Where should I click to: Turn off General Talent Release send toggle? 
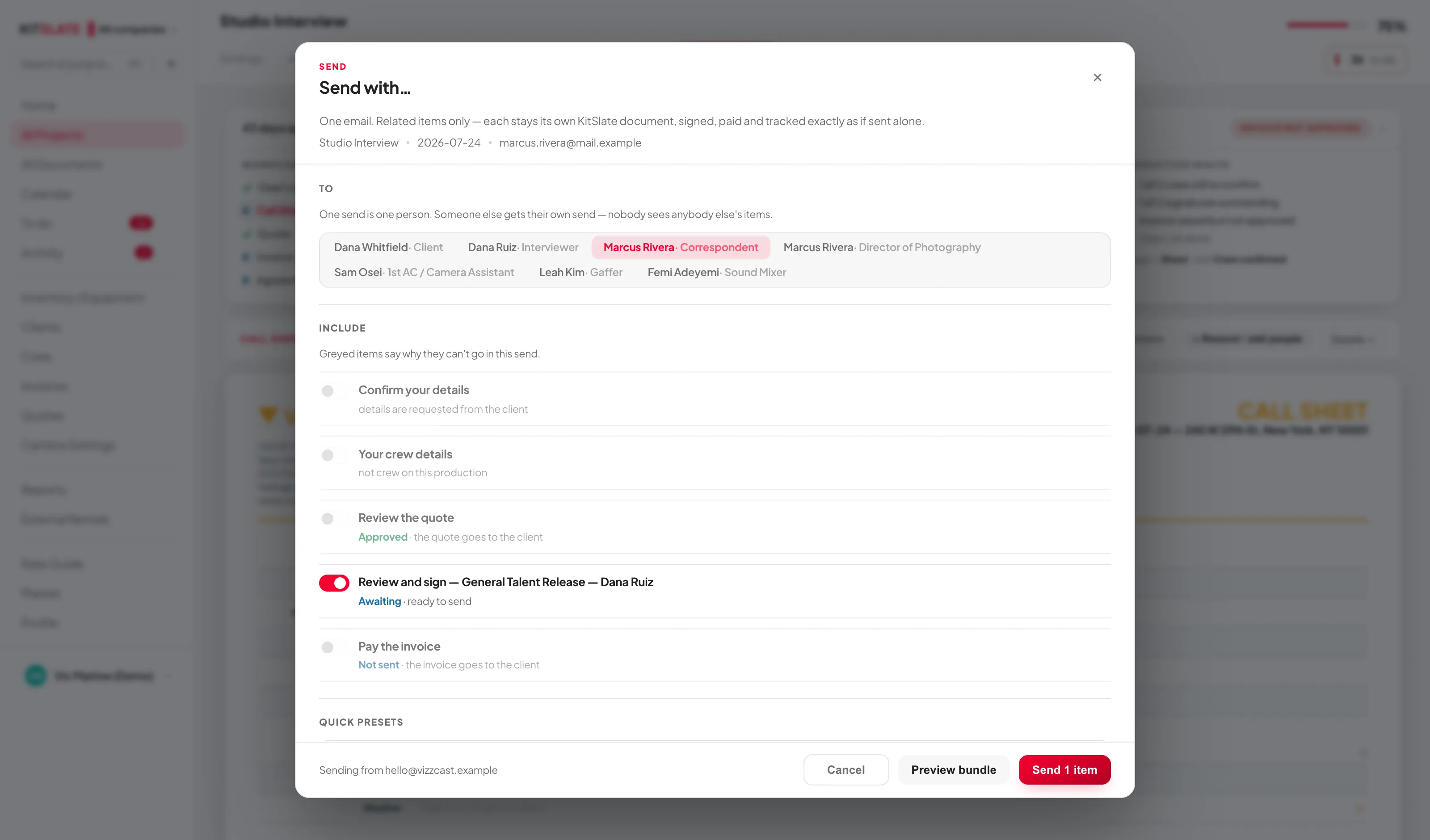tap(334, 583)
